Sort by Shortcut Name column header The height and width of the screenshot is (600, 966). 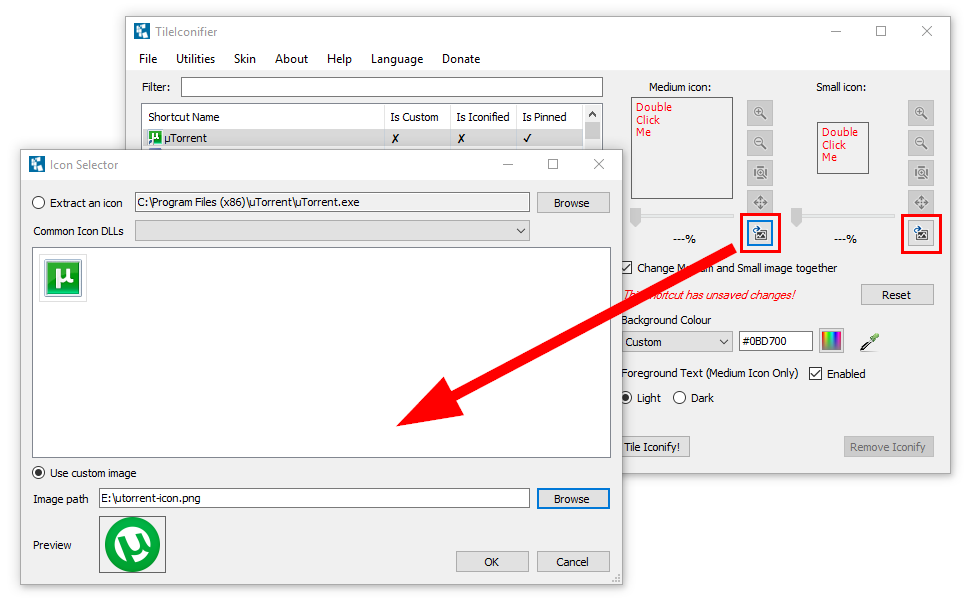[x=263, y=117]
